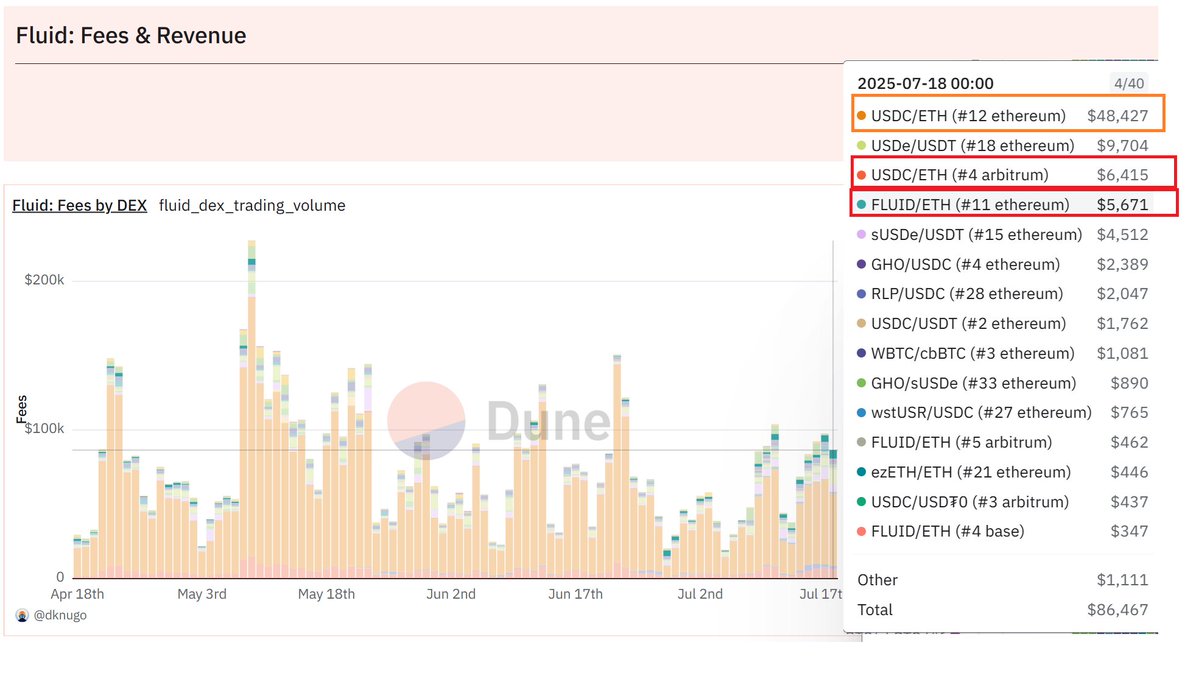Click the Jun 2nd x-axis label
Image resolution: width=1199 pixels, height=673 pixels.
pyautogui.click(x=451, y=594)
